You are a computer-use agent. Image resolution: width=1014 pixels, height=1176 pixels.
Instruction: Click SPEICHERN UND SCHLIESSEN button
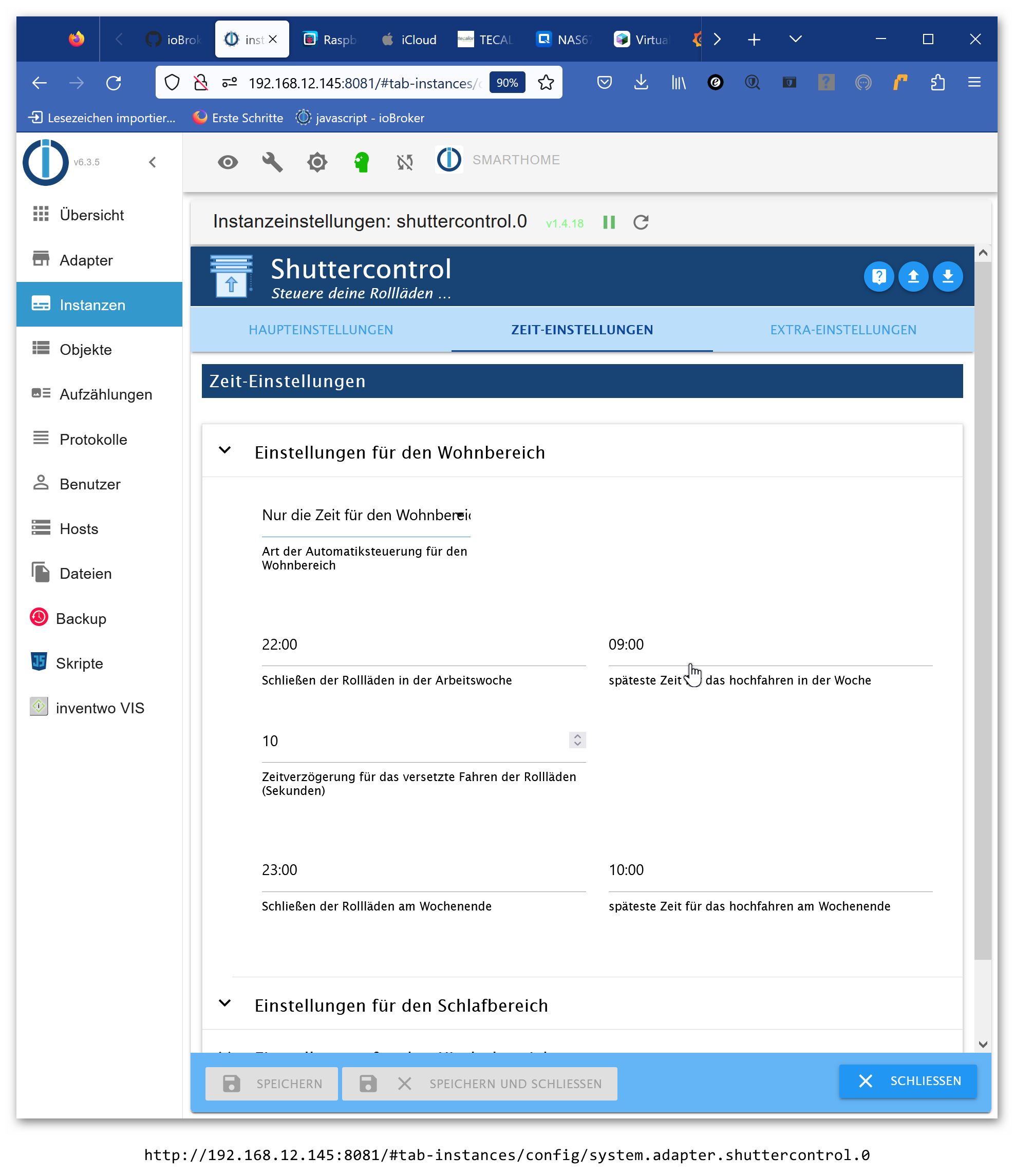point(479,1084)
